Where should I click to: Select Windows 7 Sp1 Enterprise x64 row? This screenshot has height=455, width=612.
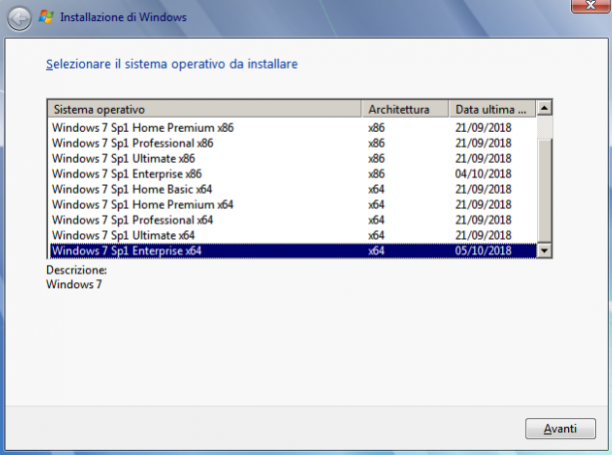tap(293, 251)
